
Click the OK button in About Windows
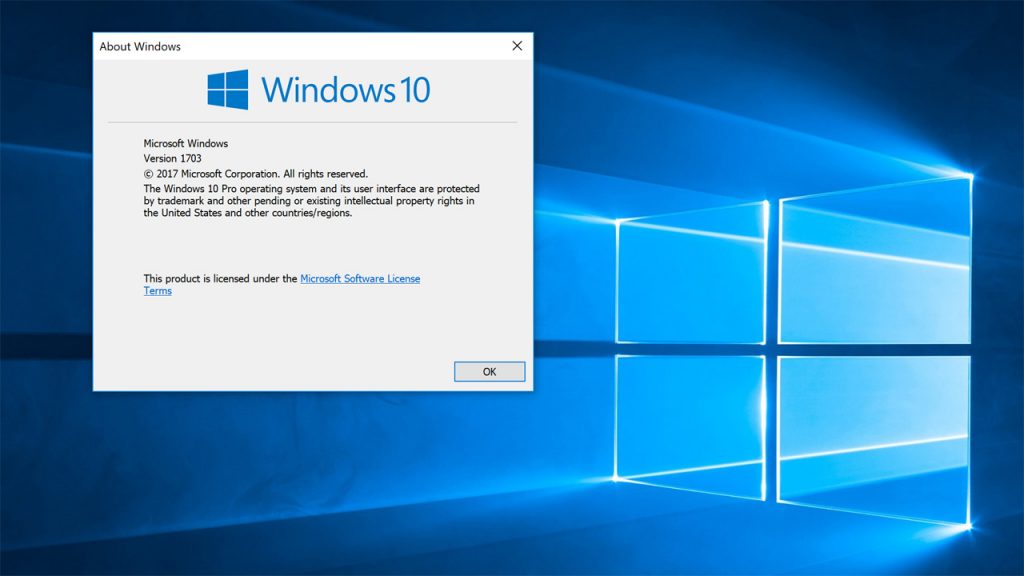(489, 372)
